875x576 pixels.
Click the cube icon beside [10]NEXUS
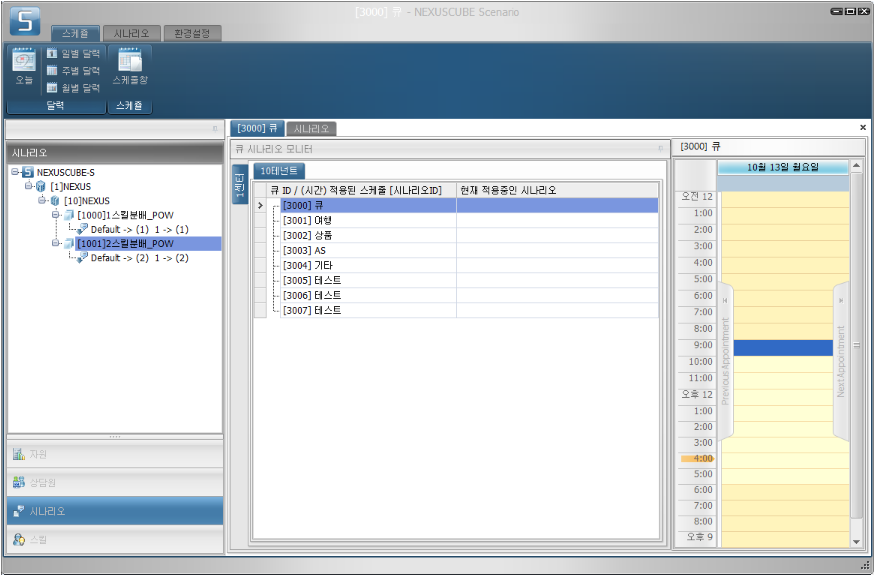pyautogui.click(x=55, y=200)
